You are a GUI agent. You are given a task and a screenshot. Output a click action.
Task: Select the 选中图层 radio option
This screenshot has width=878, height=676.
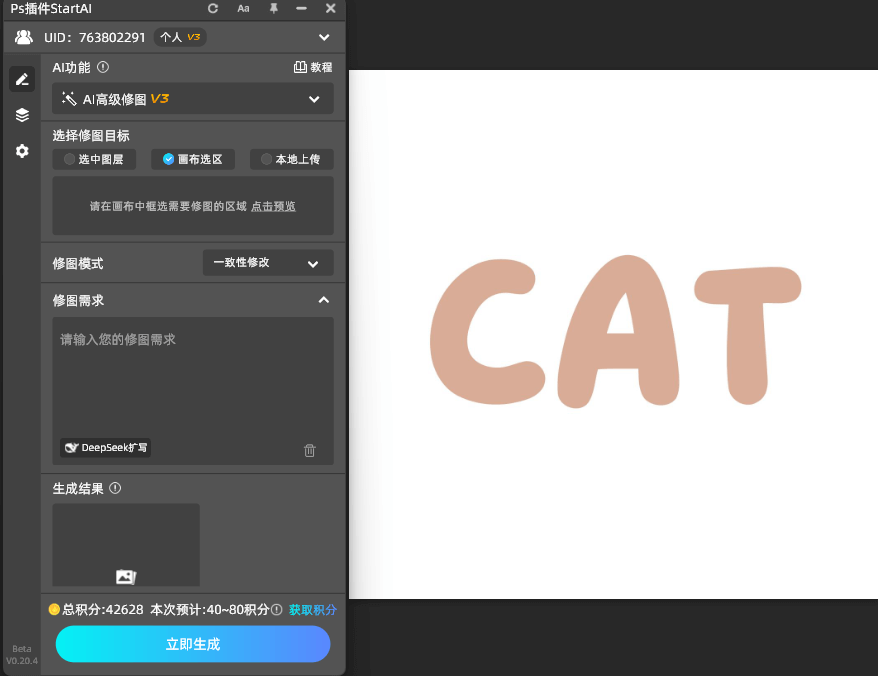click(x=94, y=158)
